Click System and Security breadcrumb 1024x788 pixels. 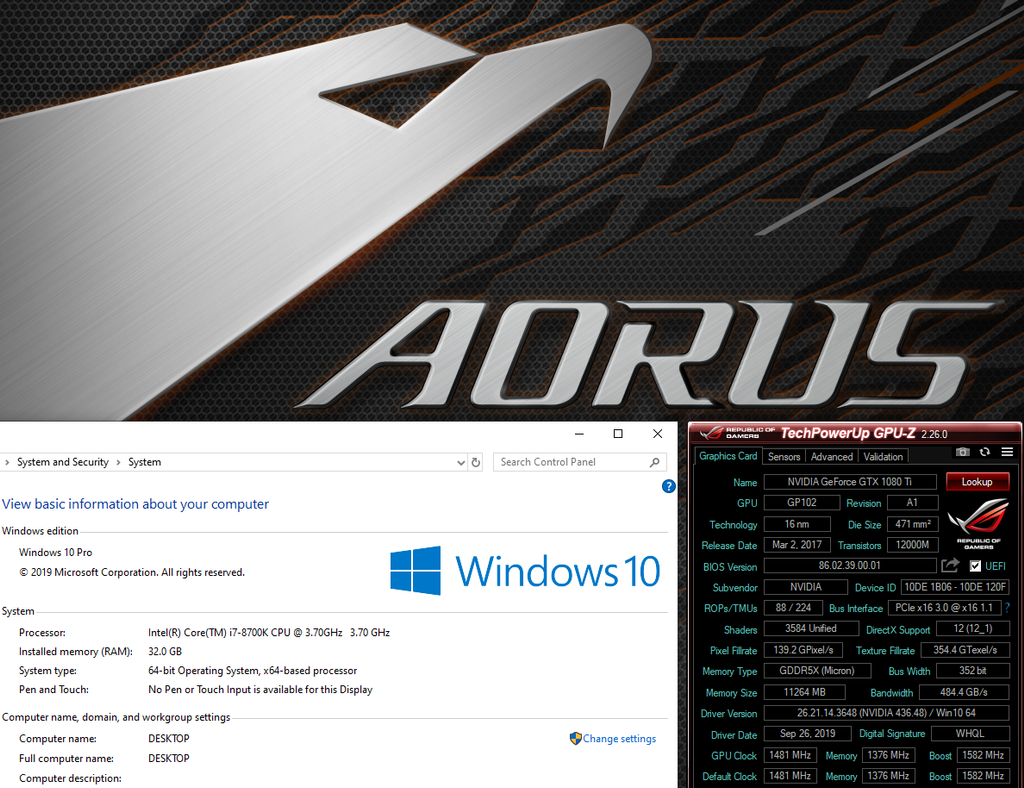pyautogui.click(x=62, y=462)
